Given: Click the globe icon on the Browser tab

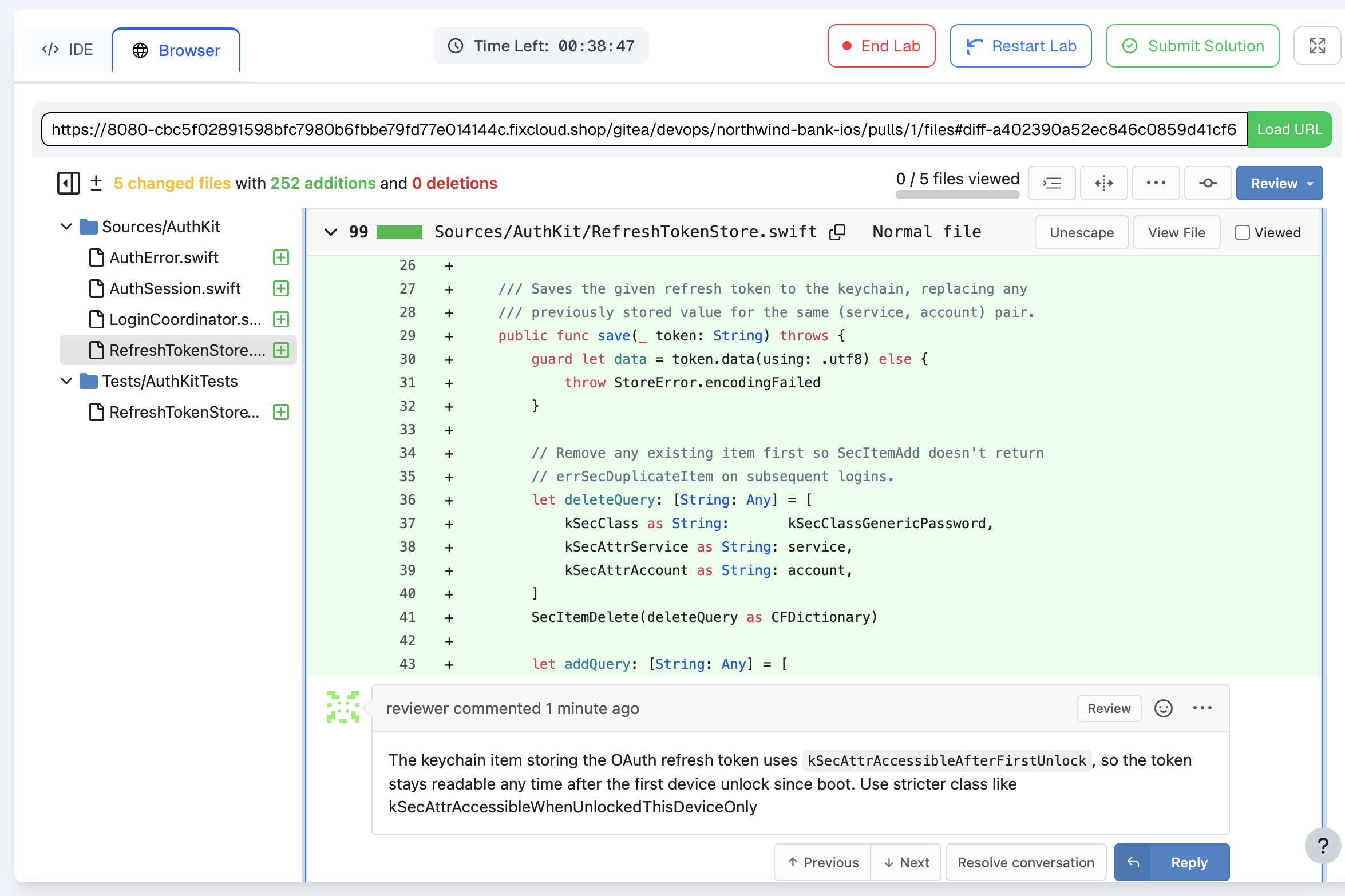Looking at the screenshot, I should point(140,51).
